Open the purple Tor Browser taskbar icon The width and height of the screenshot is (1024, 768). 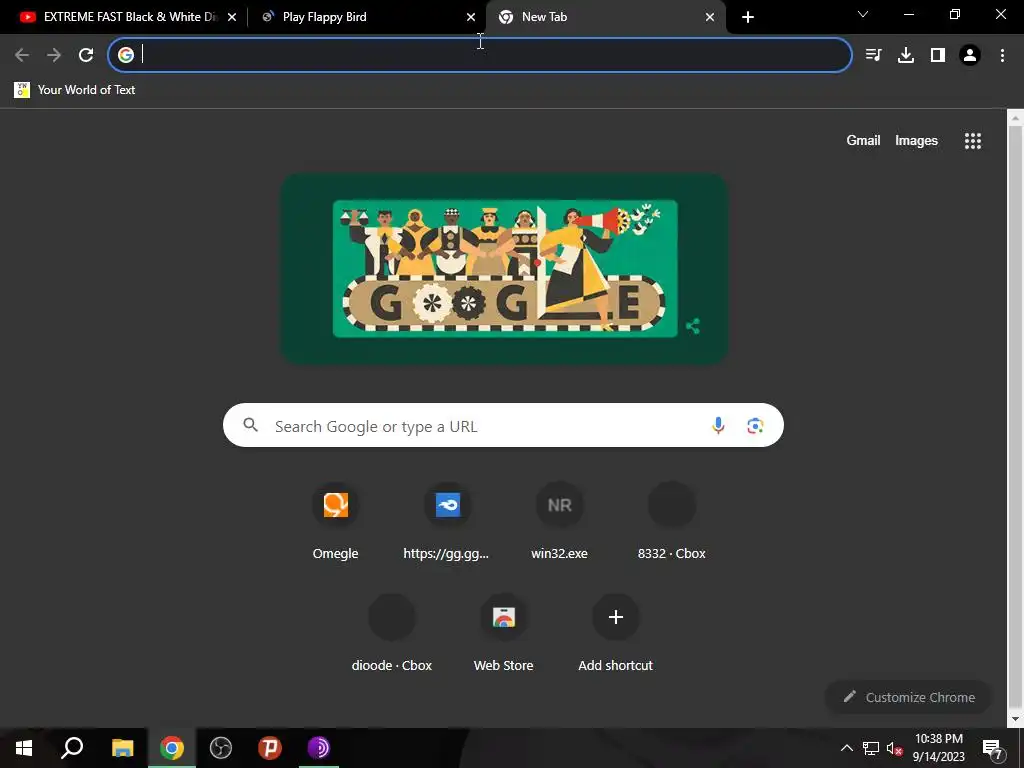[319, 748]
